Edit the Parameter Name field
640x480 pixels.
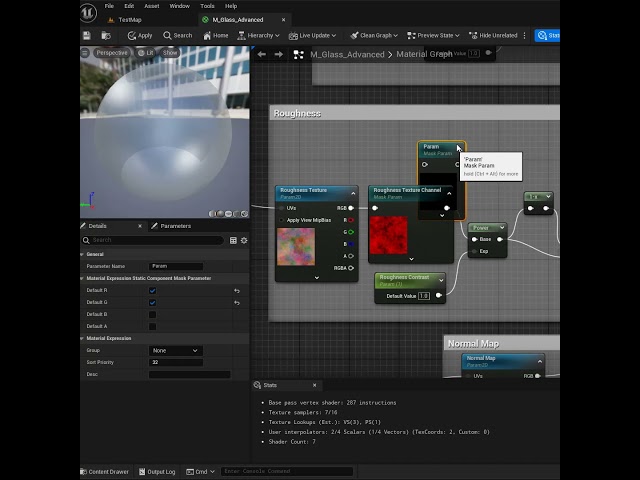pos(176,266)
